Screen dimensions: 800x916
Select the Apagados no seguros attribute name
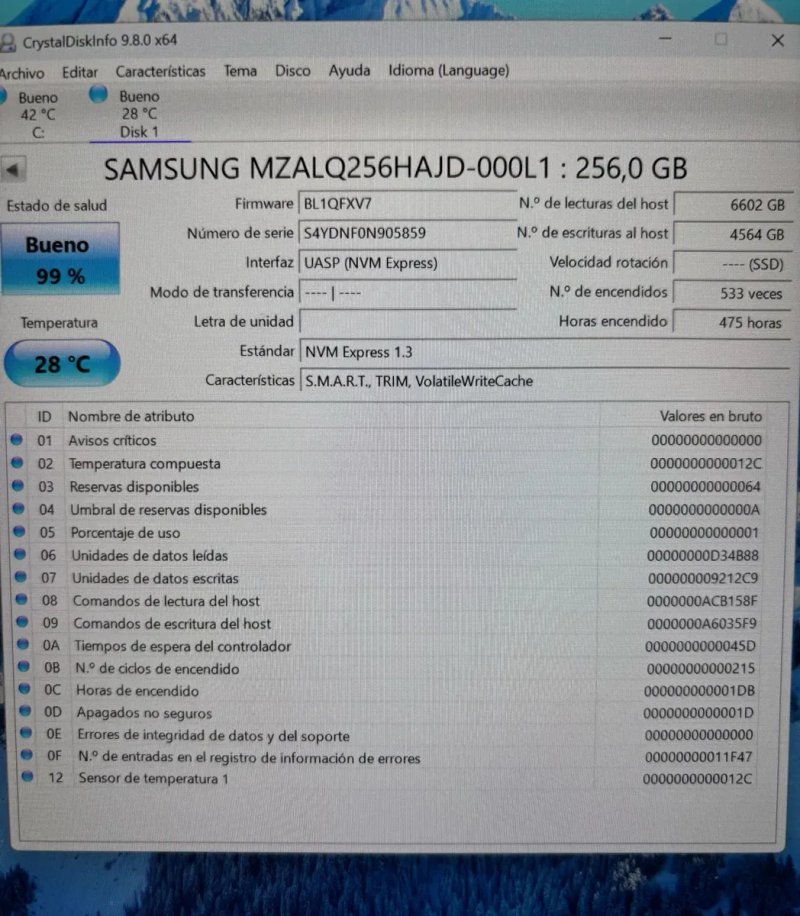(144, 713)
